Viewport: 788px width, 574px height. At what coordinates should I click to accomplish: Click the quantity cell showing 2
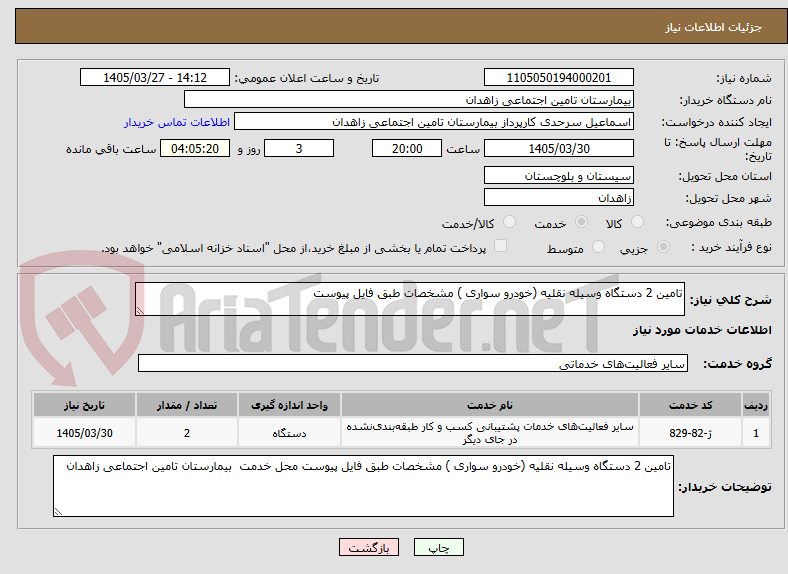[187, 433]
